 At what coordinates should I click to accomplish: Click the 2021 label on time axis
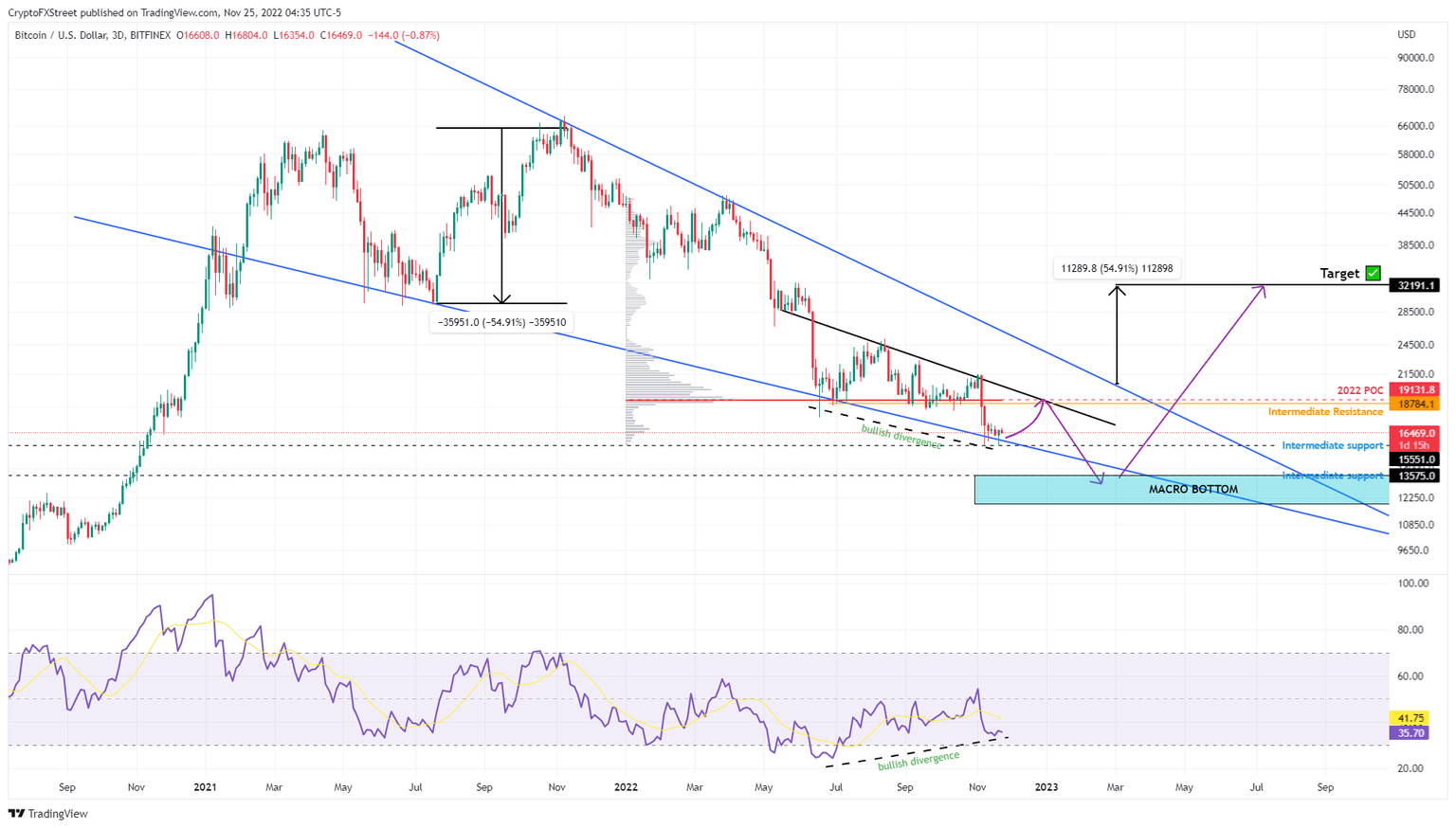point(205,787)
